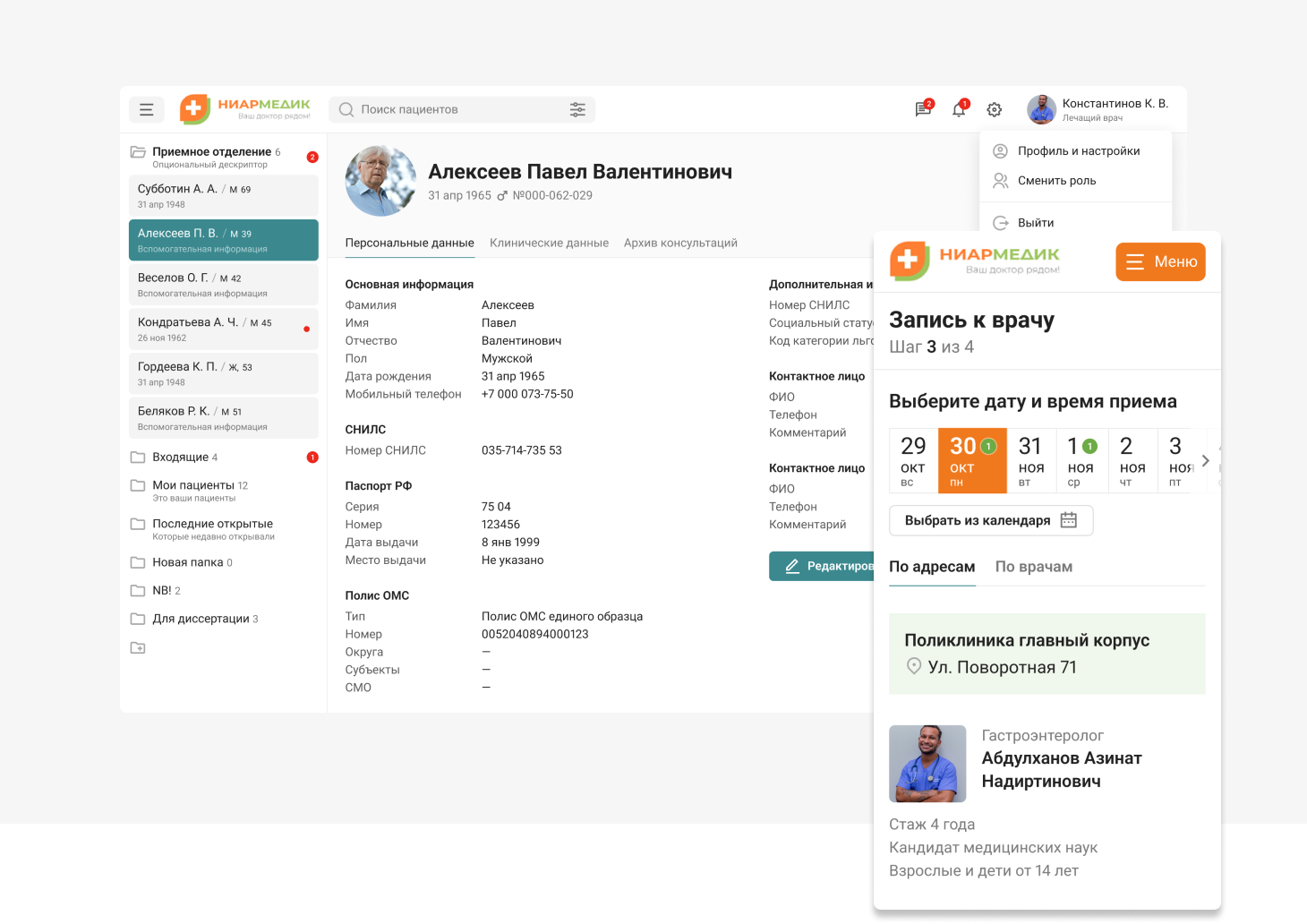Select patient Алексеев П. В. row
The height and width of the screenshot is (924, 1307).
coord(224,240)
